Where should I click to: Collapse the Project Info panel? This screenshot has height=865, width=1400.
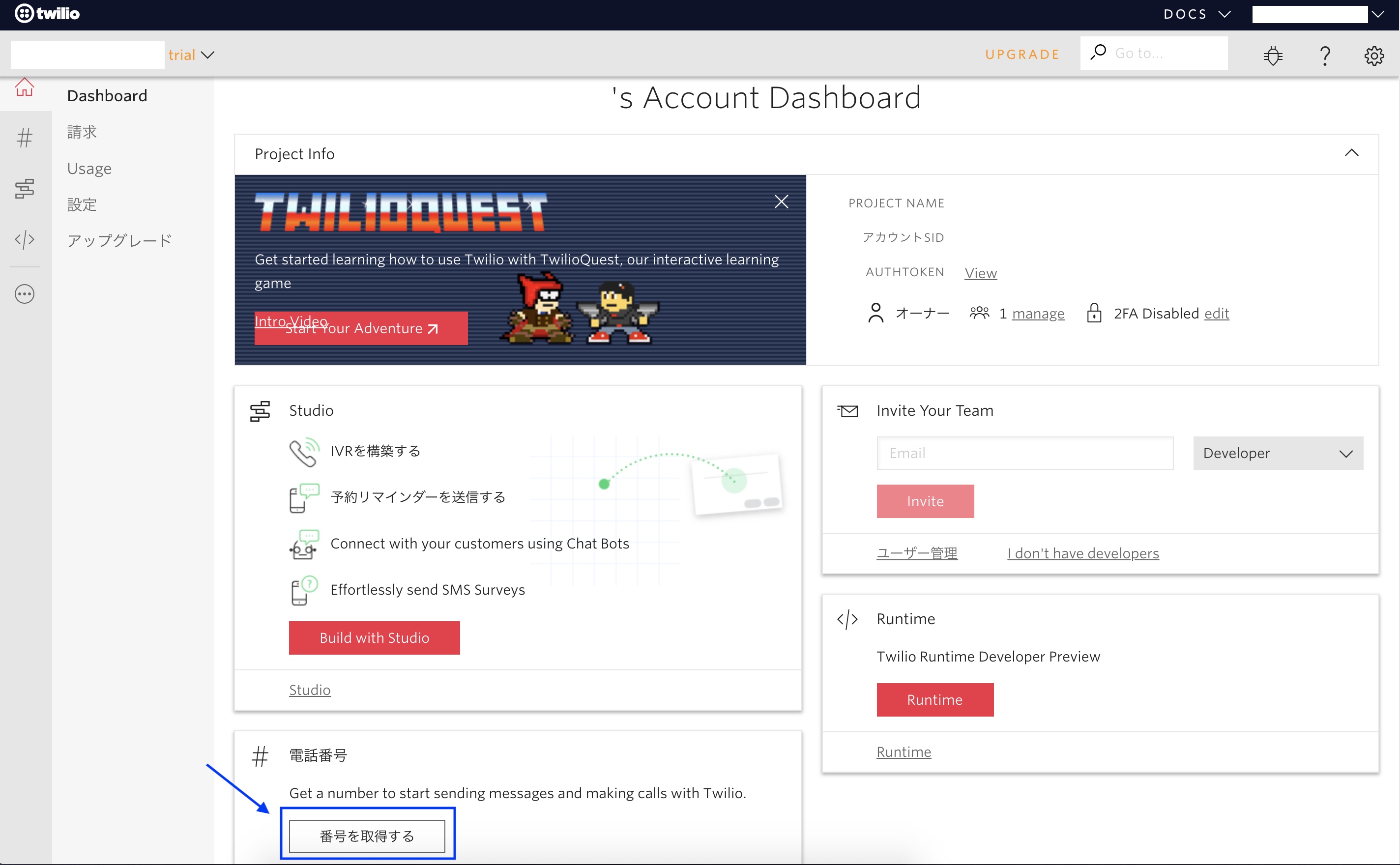(1352, 153)
